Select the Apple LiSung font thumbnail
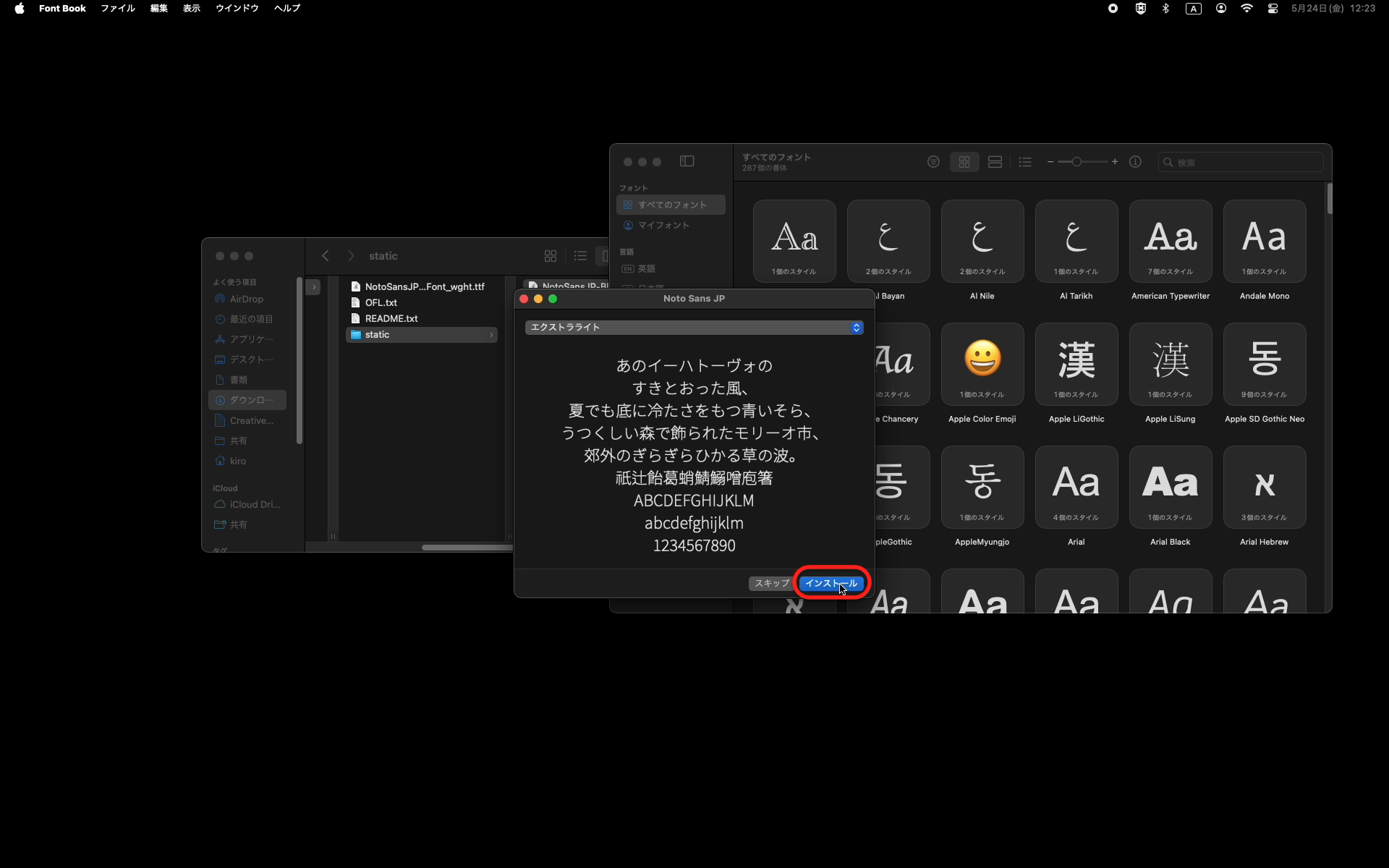This screenshot has height=868, width=1389. click(x=1171, y=364)
